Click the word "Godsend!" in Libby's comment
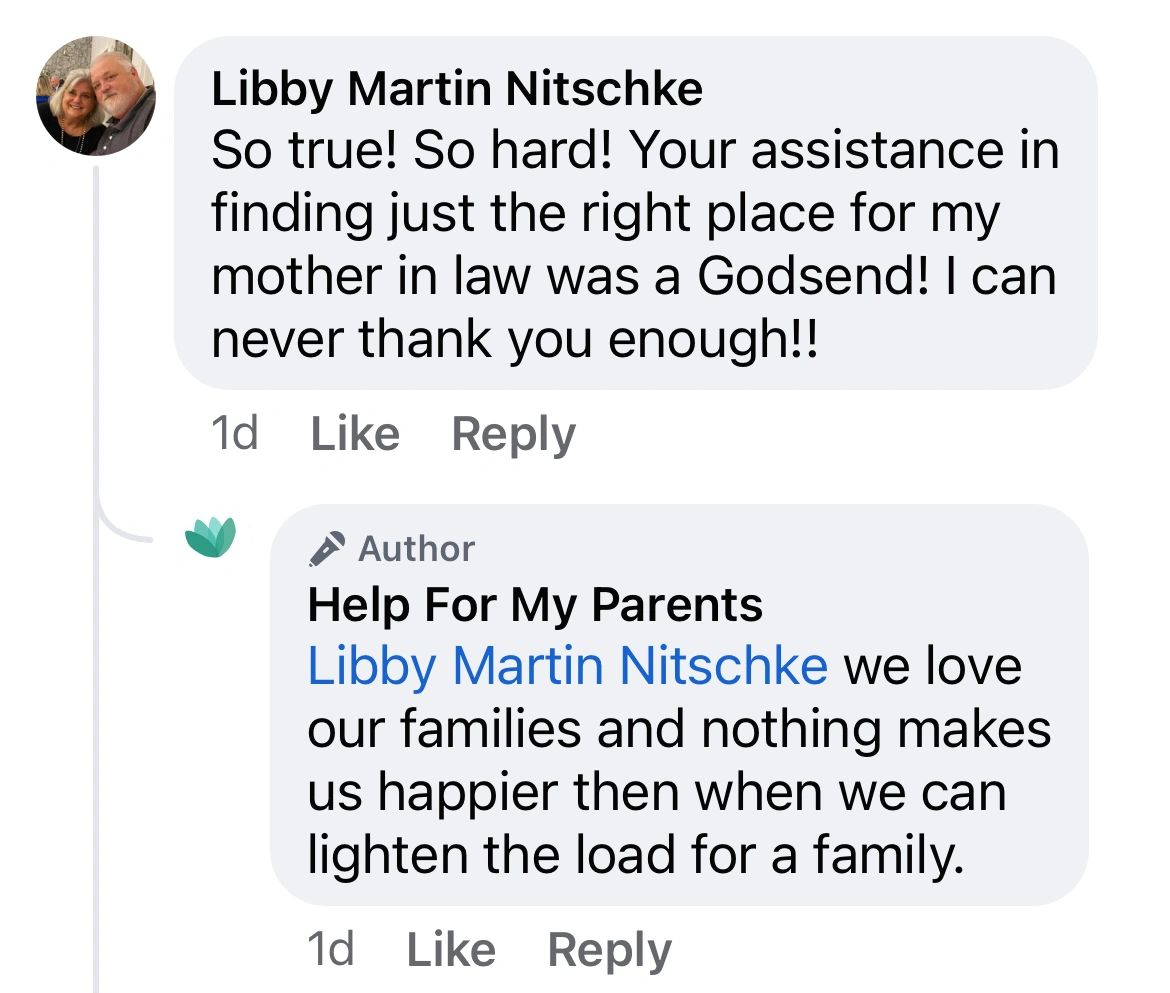This screenshot has width=1170, height=993. pyautogui.click(x=807, y=277)
